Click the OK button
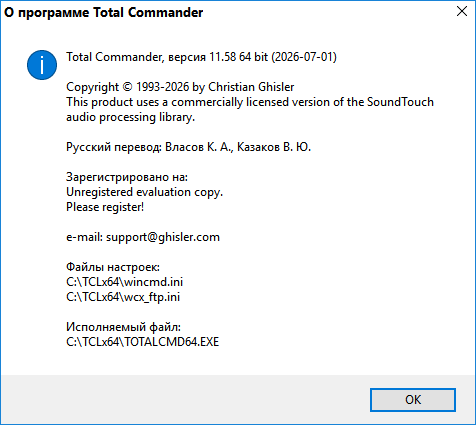The width and height of the screenshot is (476, 425). [413, 400]
